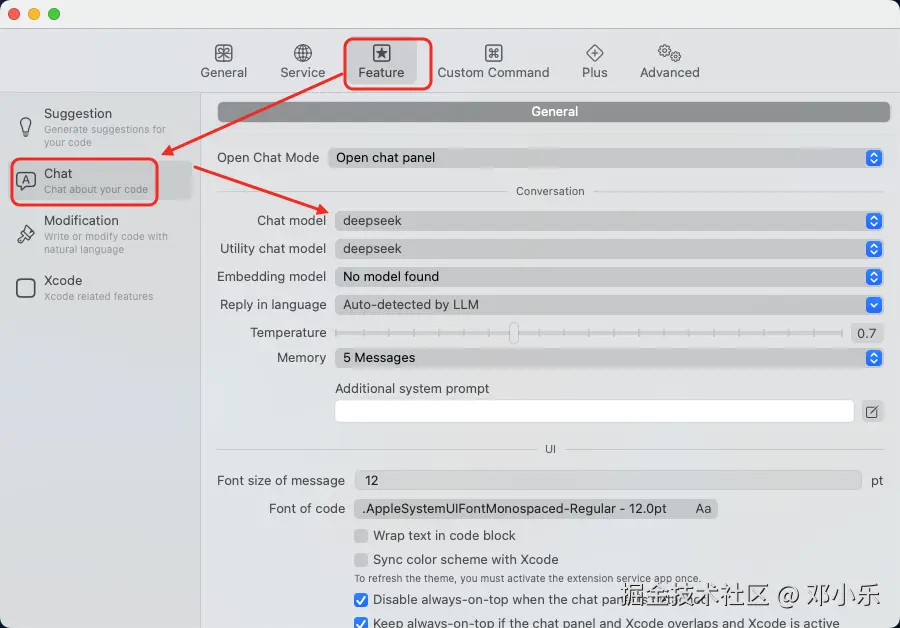Enable Wrap text in code block
This screenshot has width=900, height=628.
360,536
